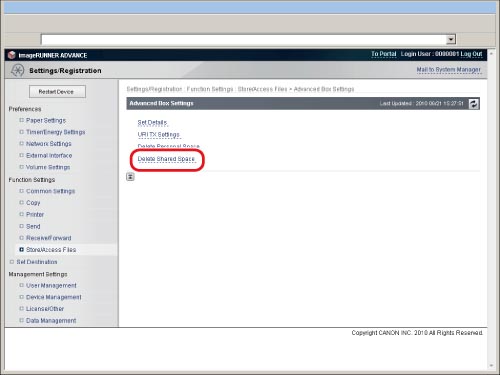
Task: Click the imageRUNNER ADVANCE logo icon
Action: point(12,55)
